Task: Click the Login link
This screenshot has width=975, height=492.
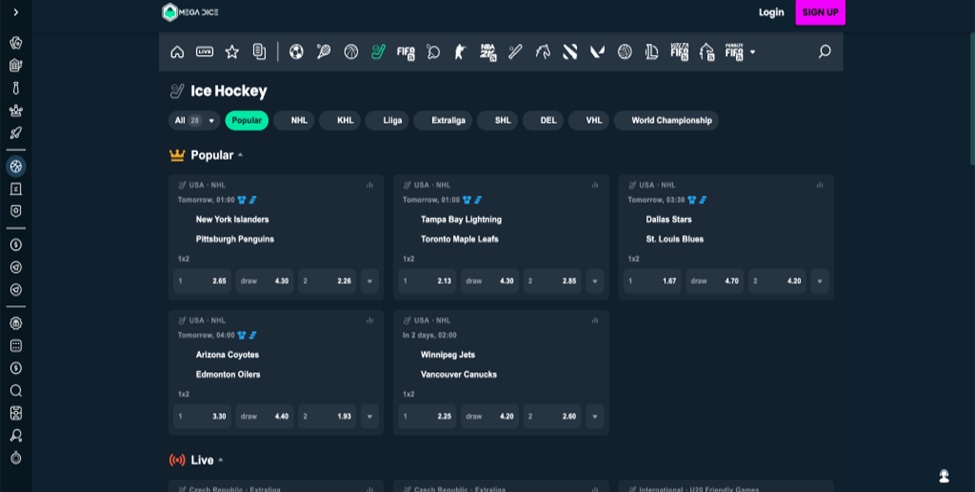Action: point(771,12)
